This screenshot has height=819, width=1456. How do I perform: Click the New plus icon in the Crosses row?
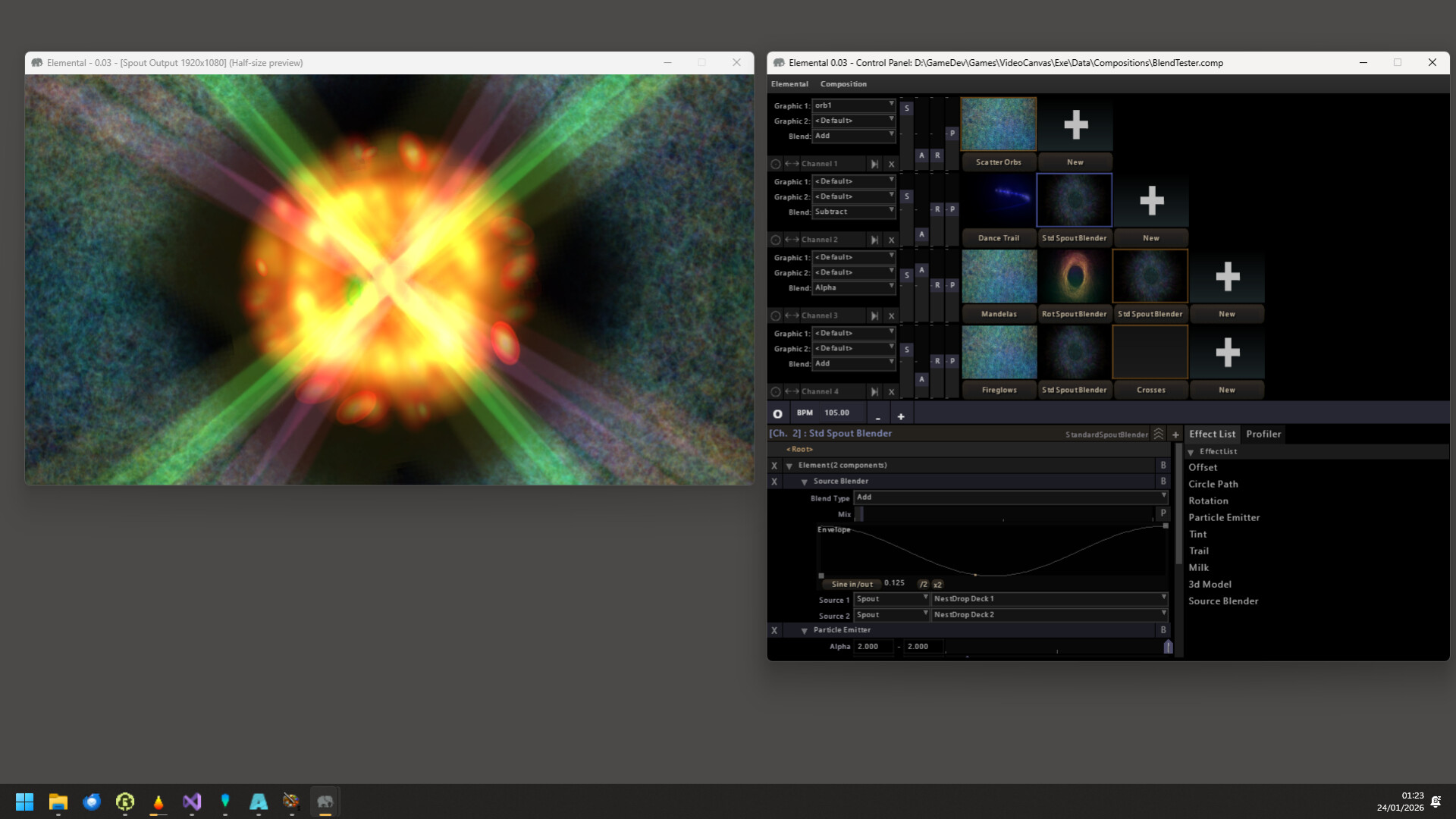click(x=1227, y=351)
